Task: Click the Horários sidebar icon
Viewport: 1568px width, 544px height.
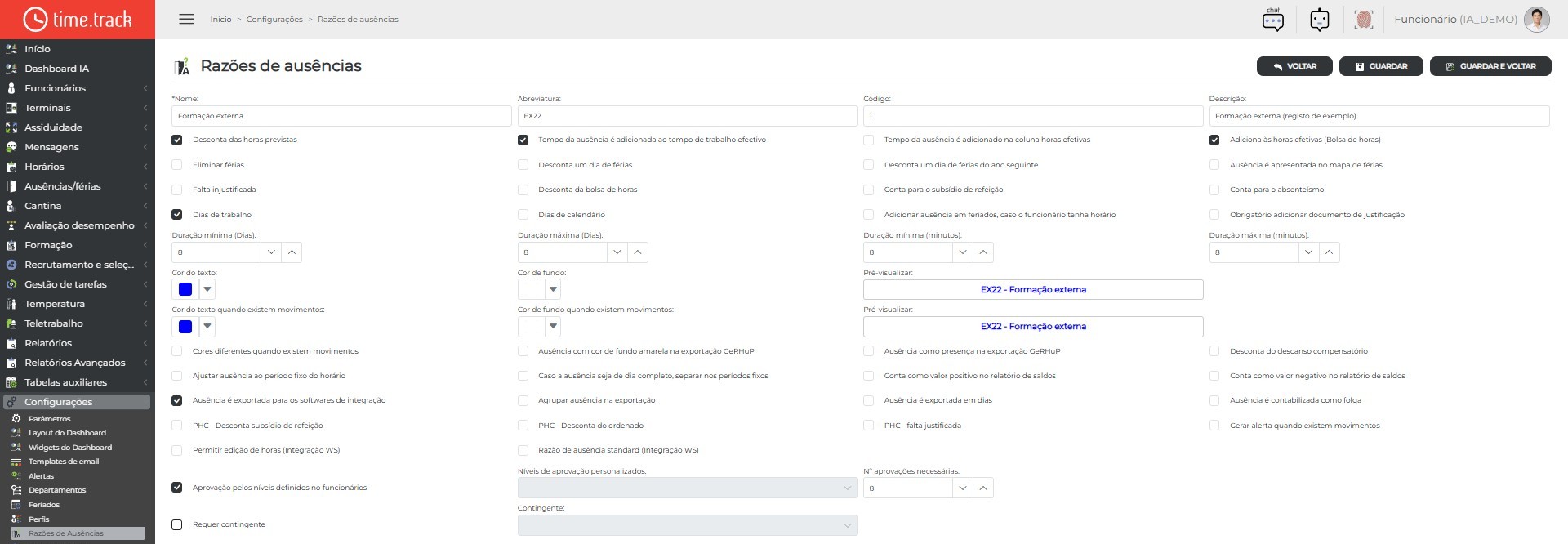Action: click(x=11, y=167)
